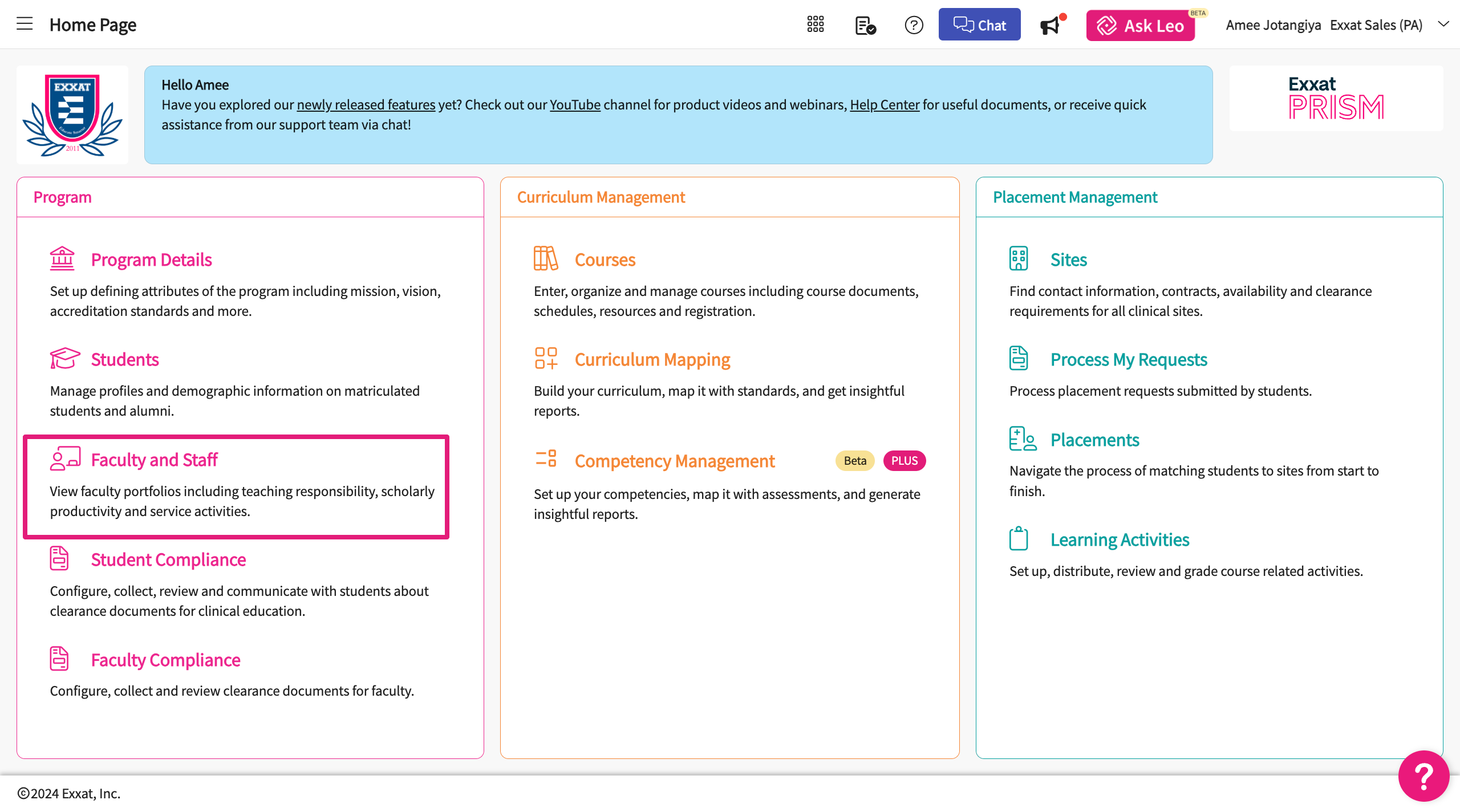Open Competency Management module
This screenshot has width=1460, height=812.
tap(674, 461)
